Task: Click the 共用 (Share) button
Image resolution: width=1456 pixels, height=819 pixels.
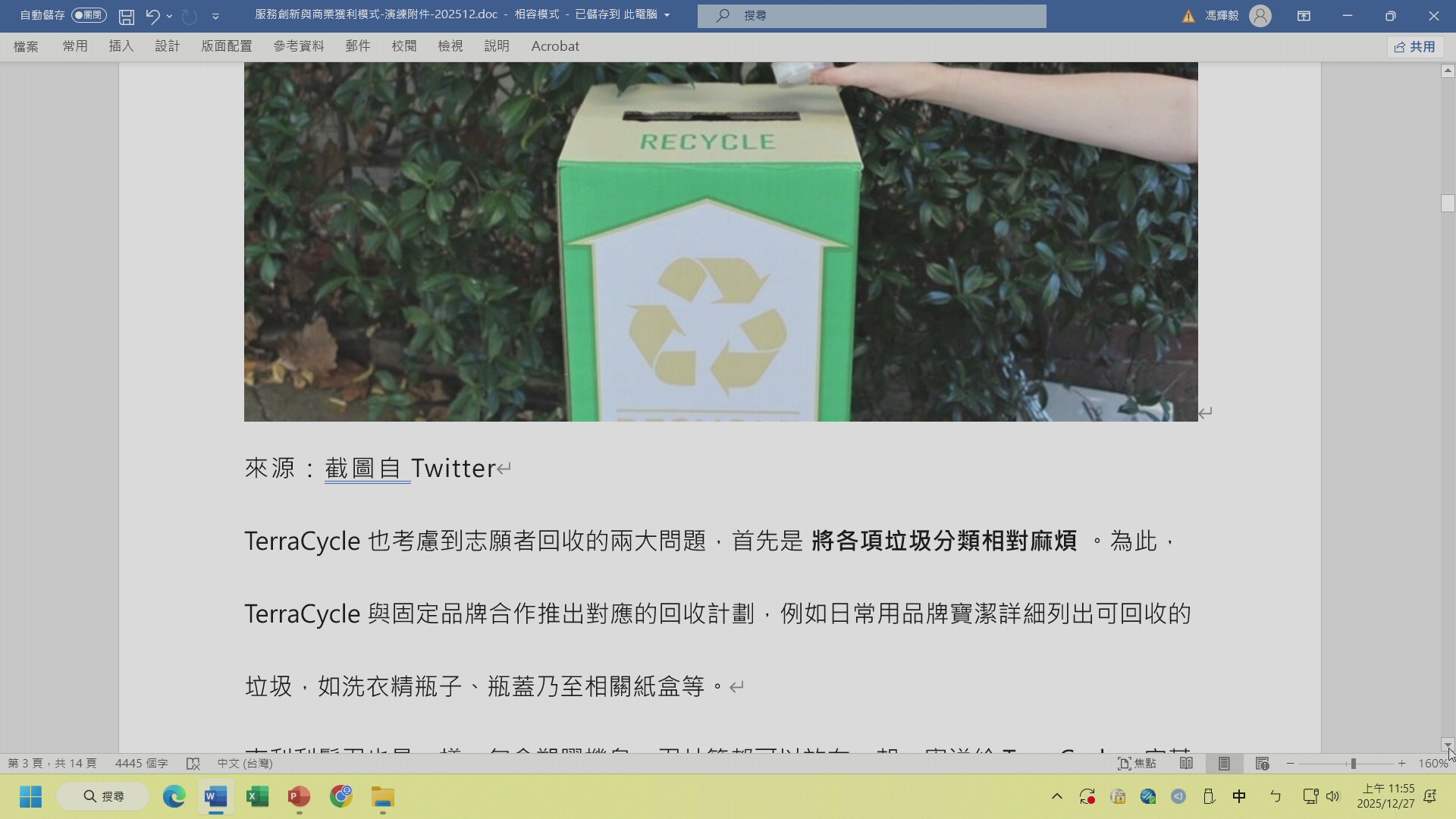Action: [x=1415, y=47]
